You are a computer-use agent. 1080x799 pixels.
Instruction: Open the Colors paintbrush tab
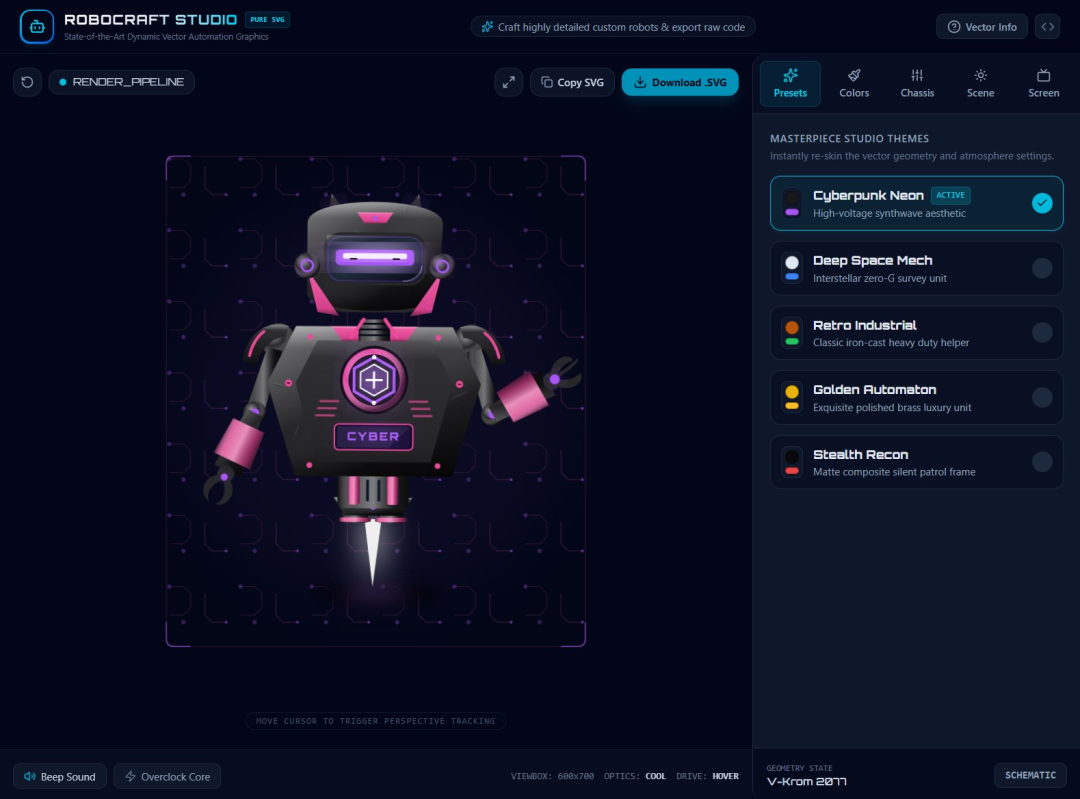click(x=853, y=83)
